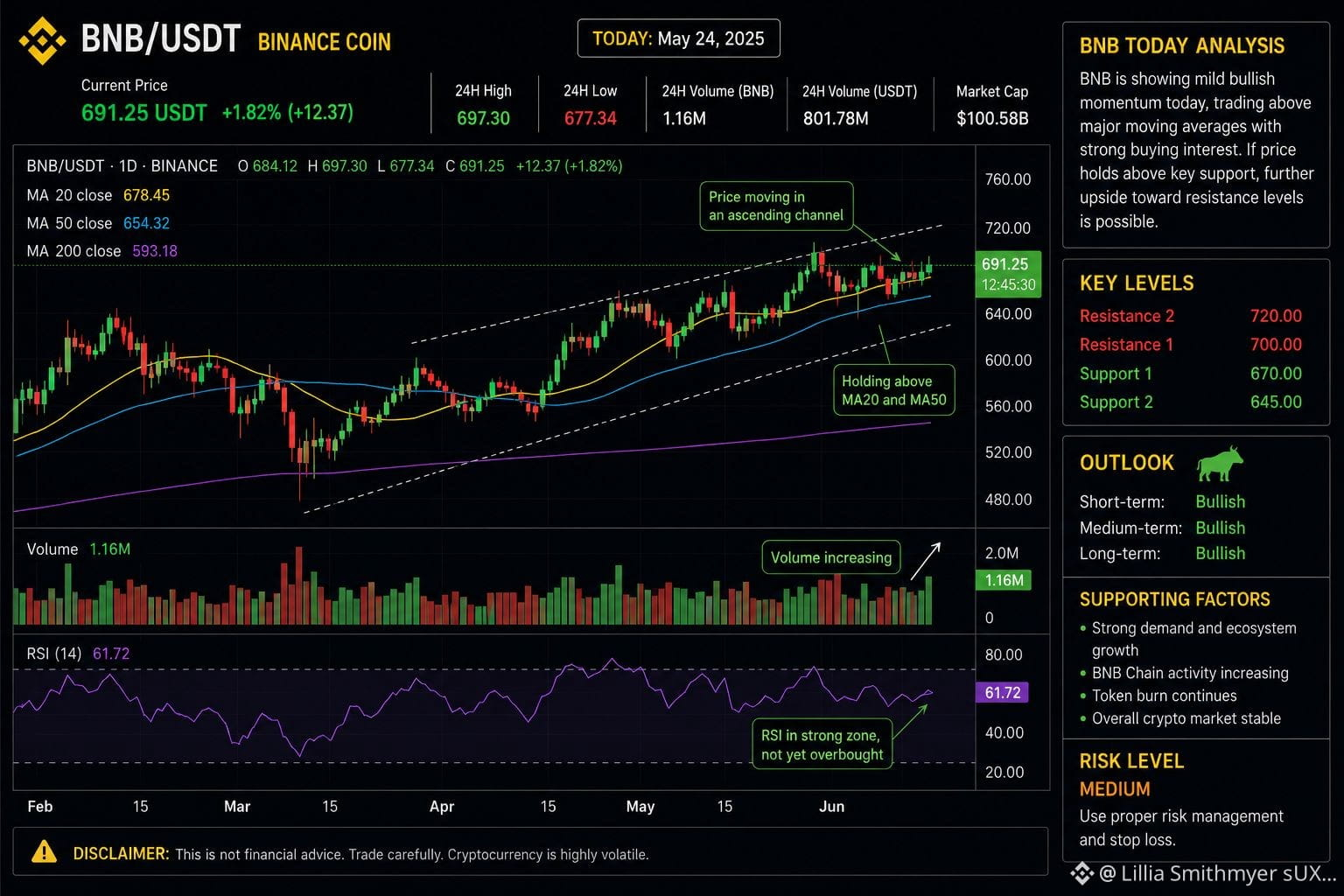Click the 'Volume increasing' note

831,557
